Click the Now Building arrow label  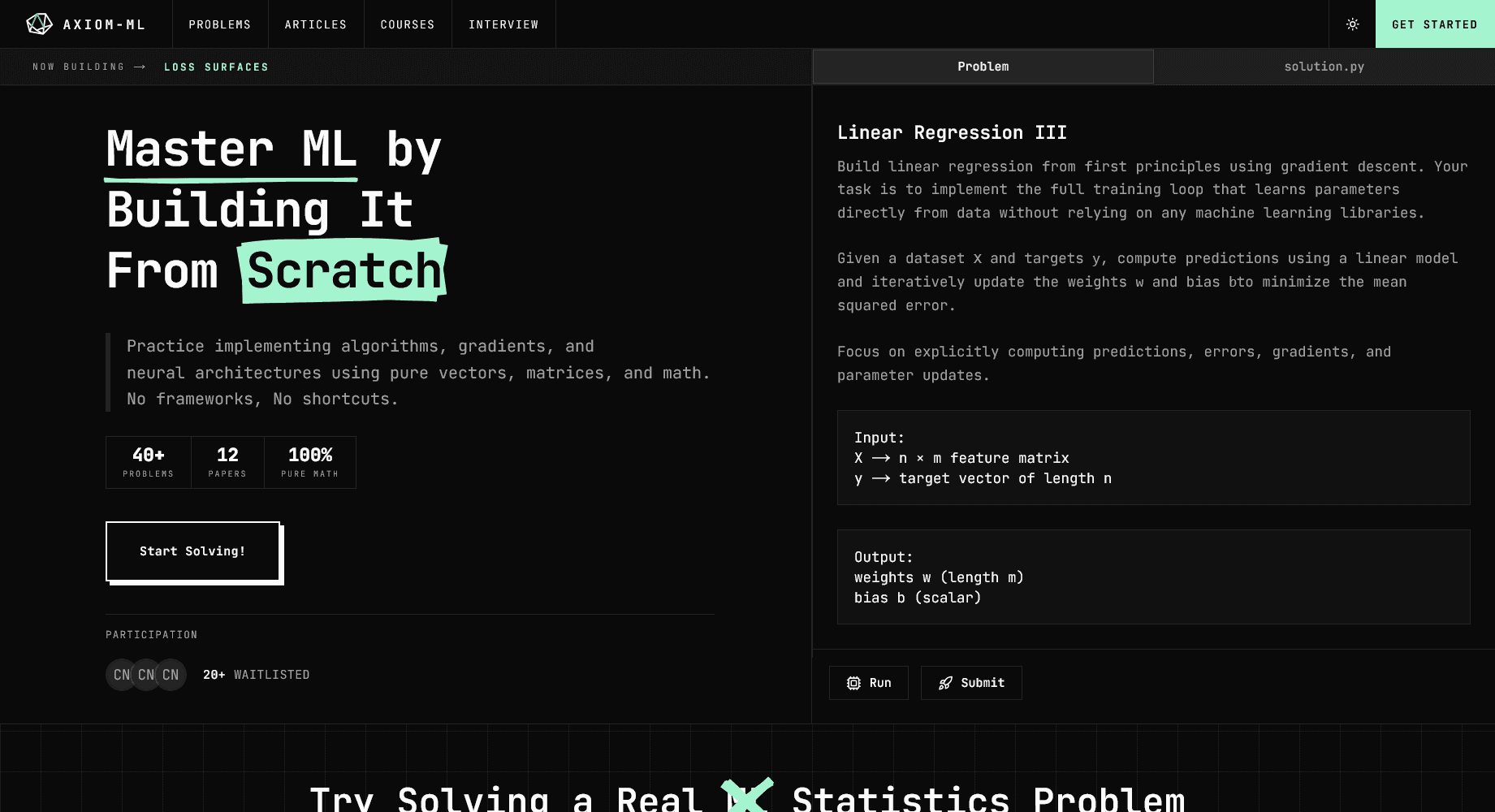tap(89, 67)
